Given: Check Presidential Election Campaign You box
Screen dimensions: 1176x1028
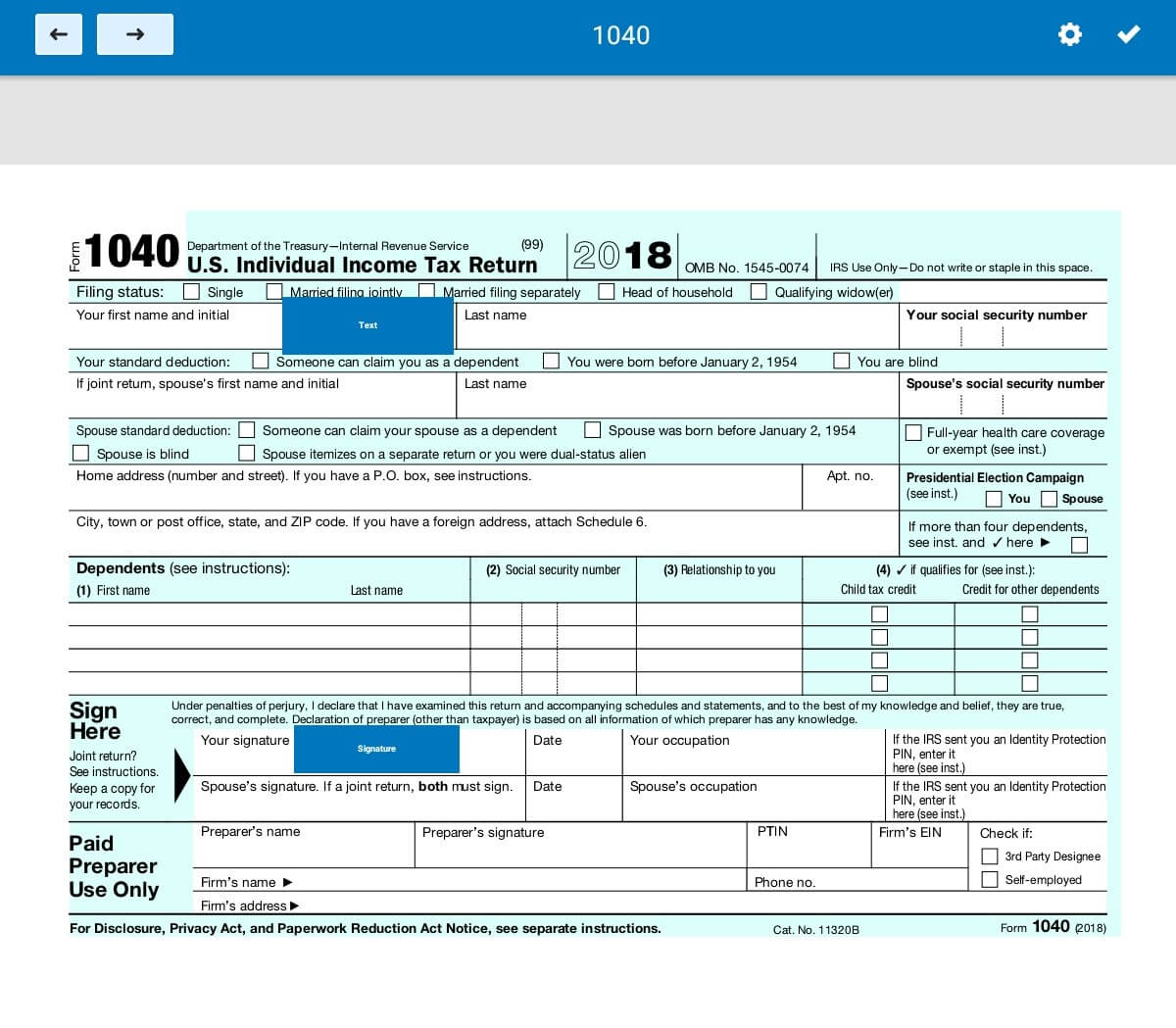Looking at the screenshot, I should (x=994, y=499).
